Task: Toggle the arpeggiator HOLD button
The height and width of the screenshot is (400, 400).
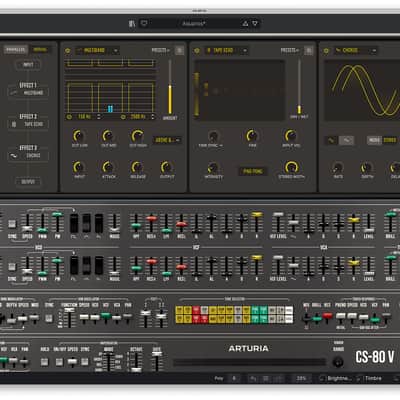Action: point(44,362)
